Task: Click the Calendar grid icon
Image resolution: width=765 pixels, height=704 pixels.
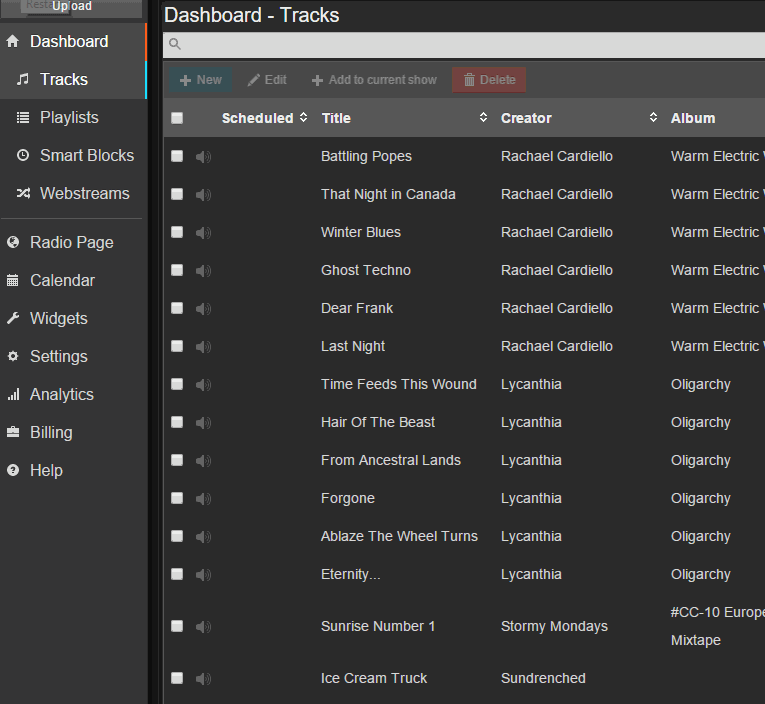Action: [x=13, y=280]
